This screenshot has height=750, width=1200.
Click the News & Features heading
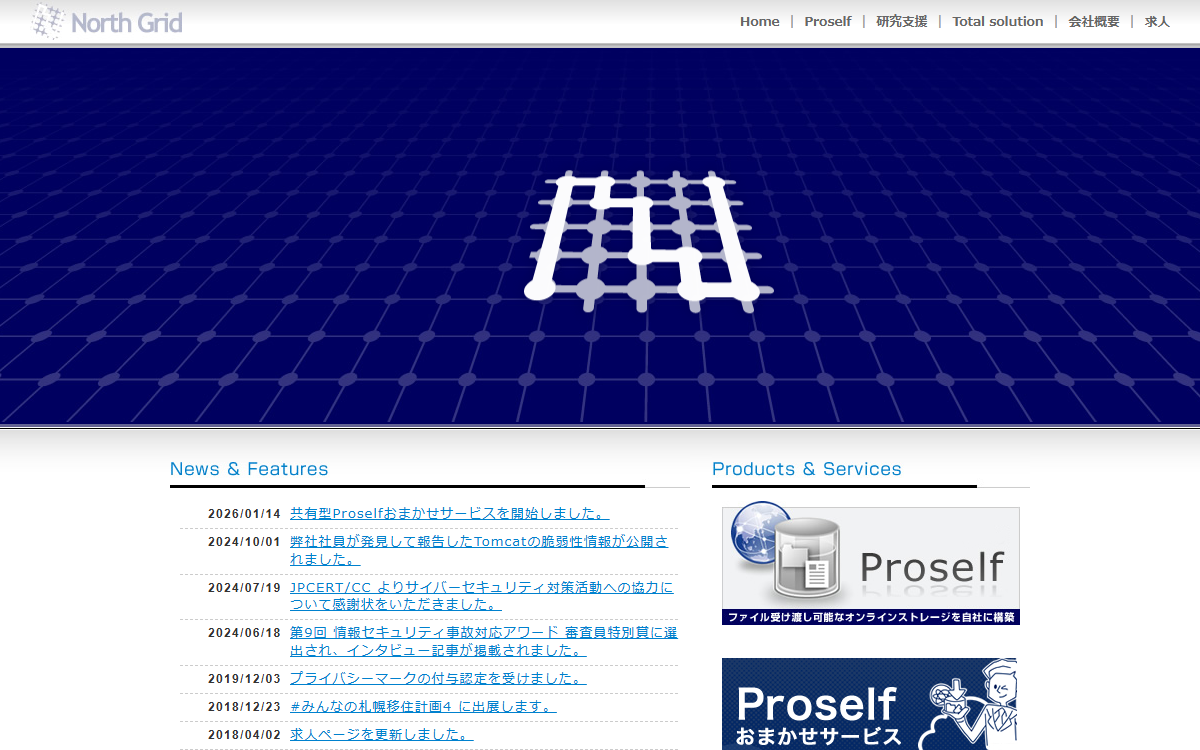click(x=249, y=469)
